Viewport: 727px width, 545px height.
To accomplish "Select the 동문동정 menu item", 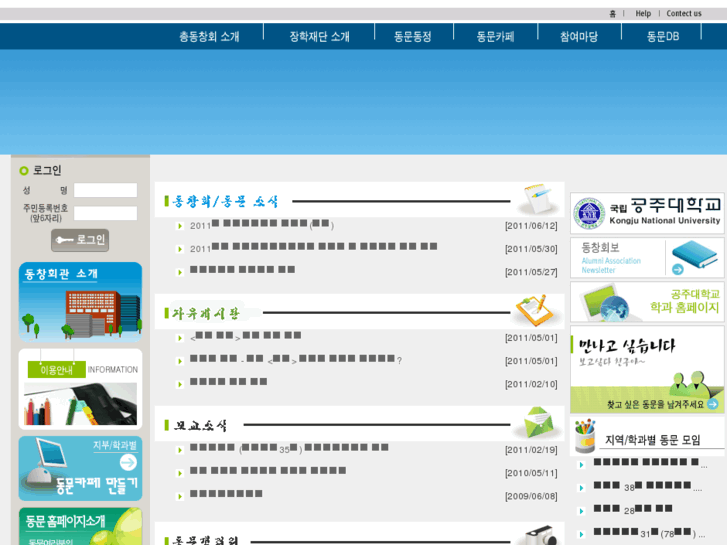I will point(413,37).
